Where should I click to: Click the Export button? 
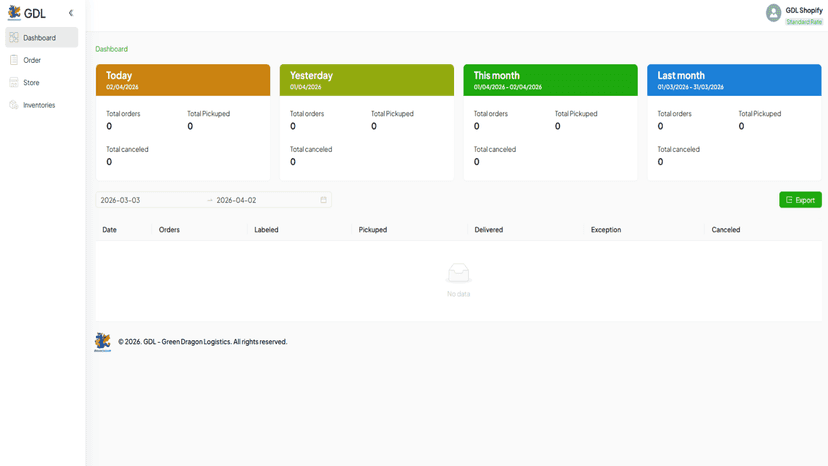tap(800, 200)
